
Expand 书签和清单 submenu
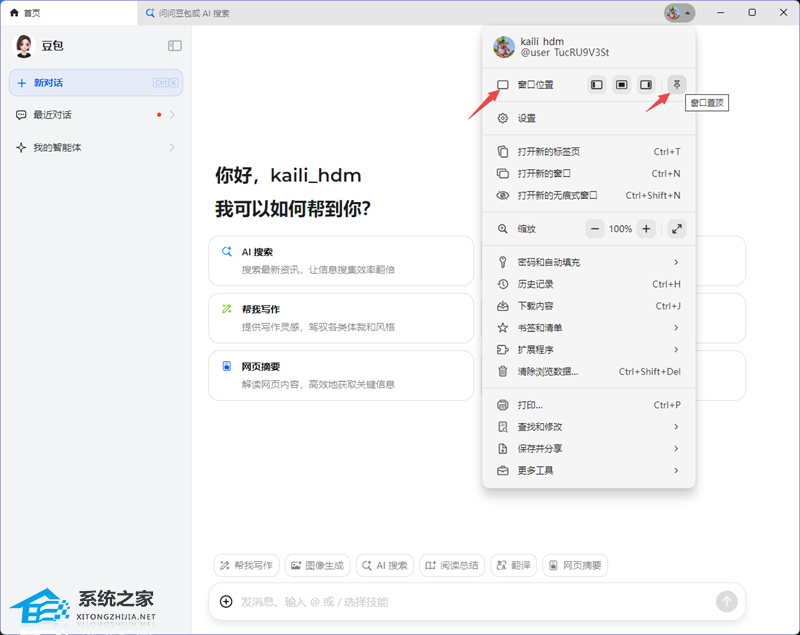[589, 328]
